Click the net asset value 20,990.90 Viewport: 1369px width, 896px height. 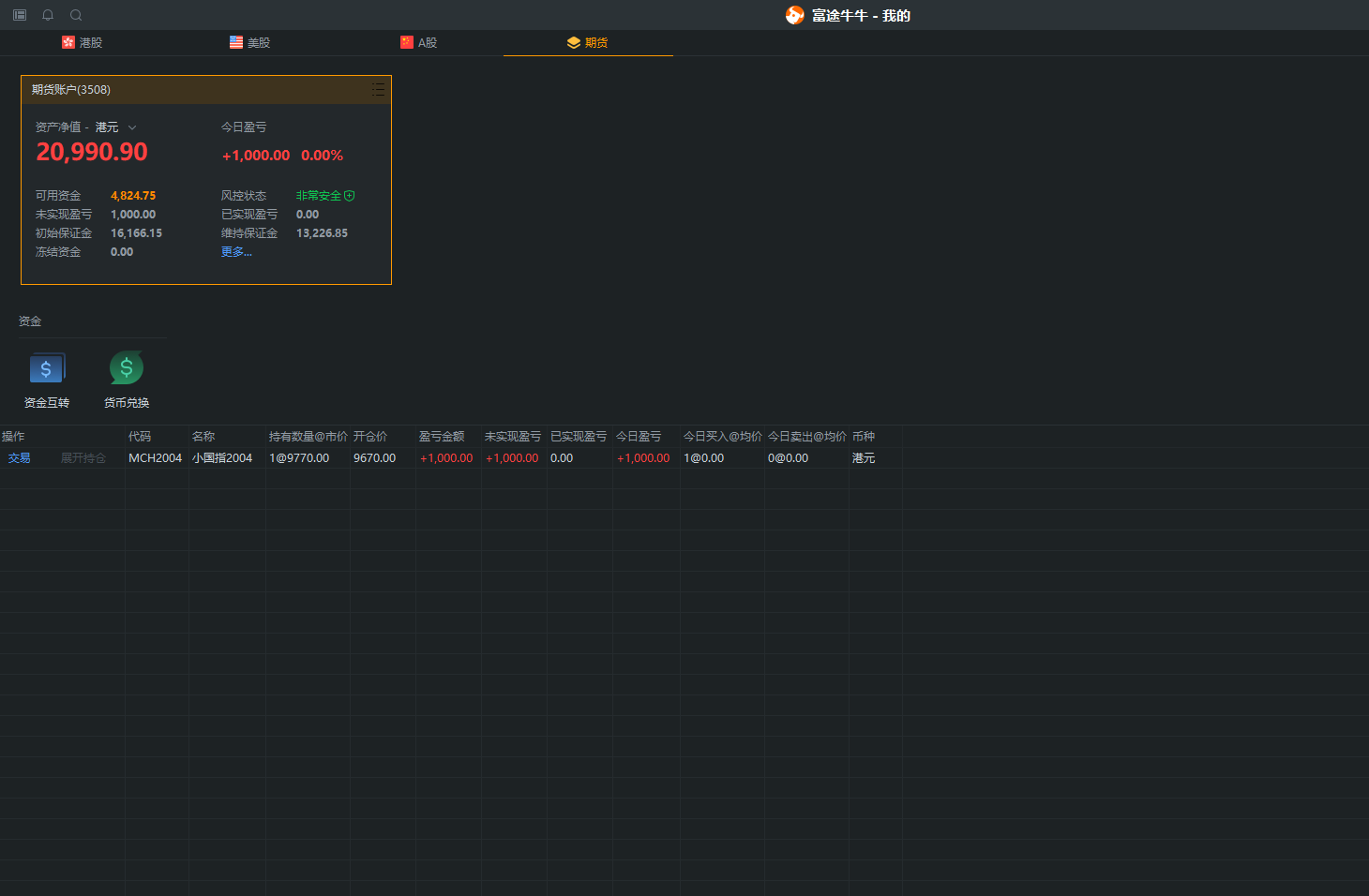(92, 152)
